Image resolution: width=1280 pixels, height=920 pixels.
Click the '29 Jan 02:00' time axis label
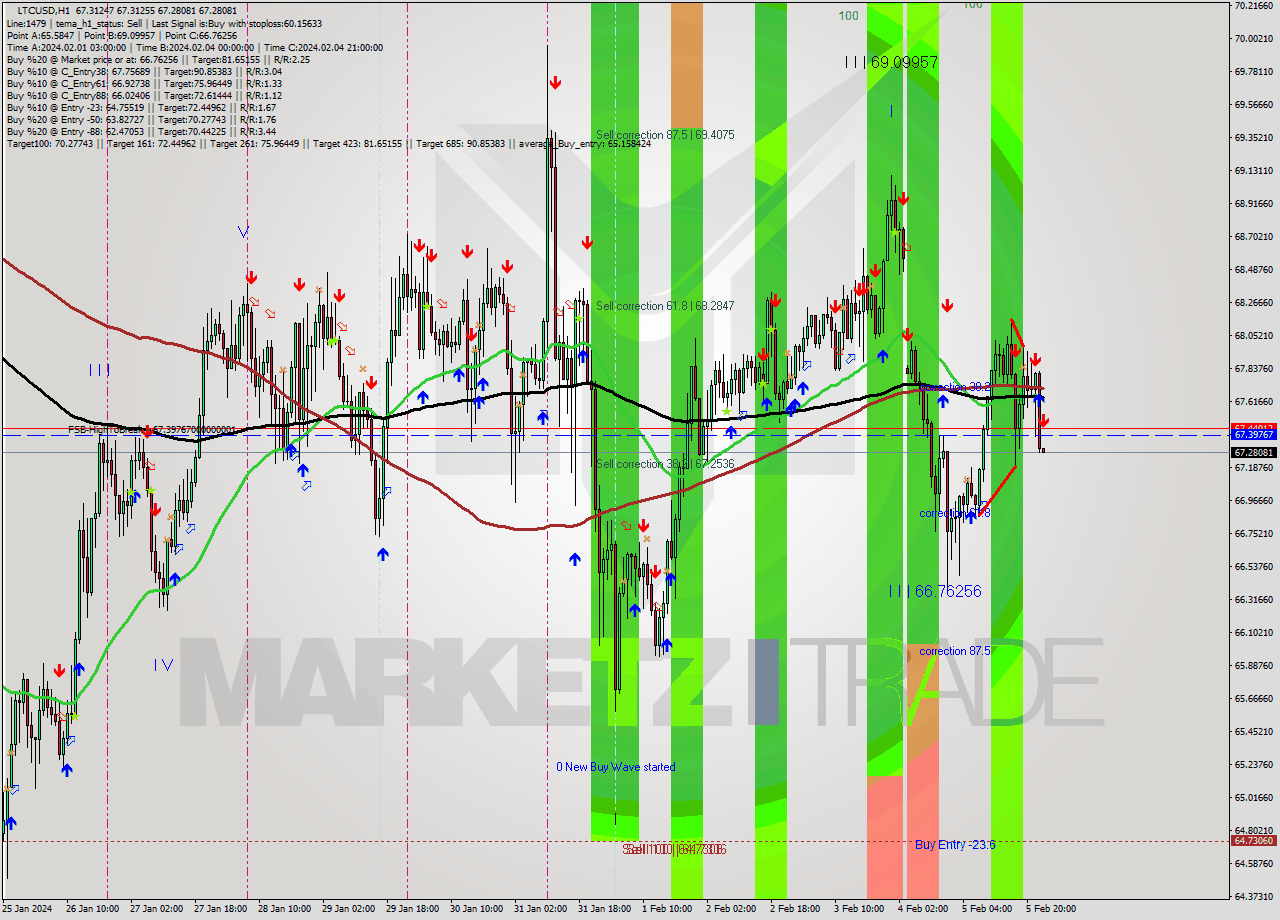349,909
